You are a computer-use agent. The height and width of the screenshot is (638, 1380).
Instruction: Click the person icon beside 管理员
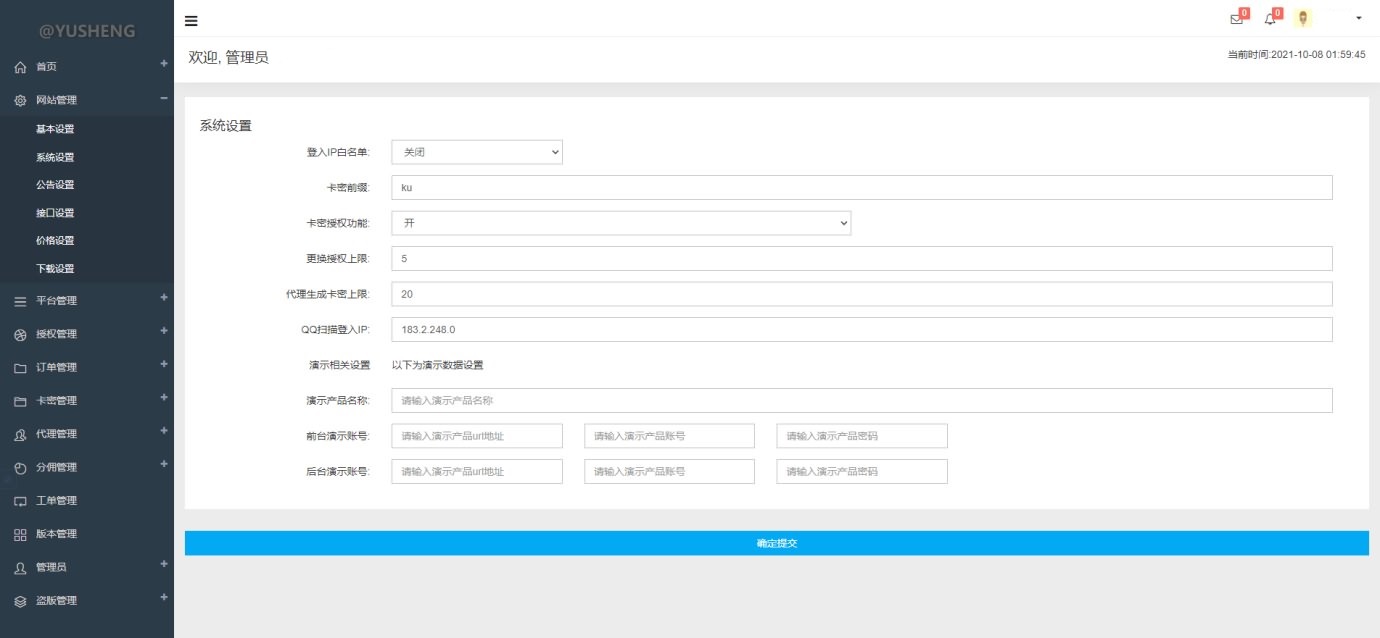20,568
